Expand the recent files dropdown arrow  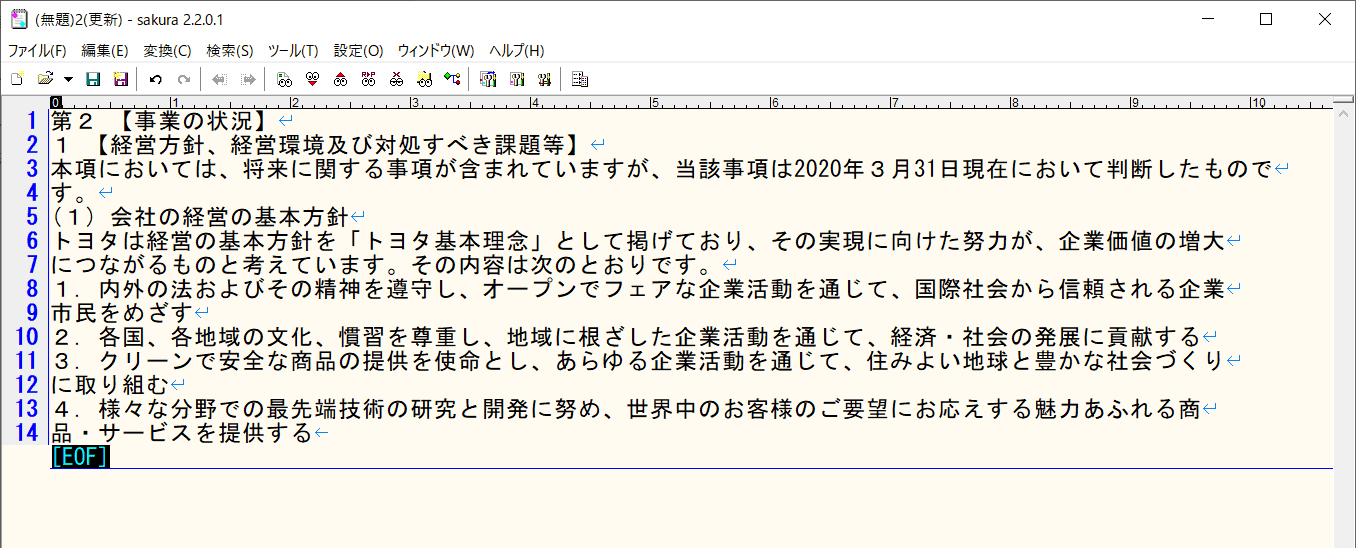pos(68,79)
